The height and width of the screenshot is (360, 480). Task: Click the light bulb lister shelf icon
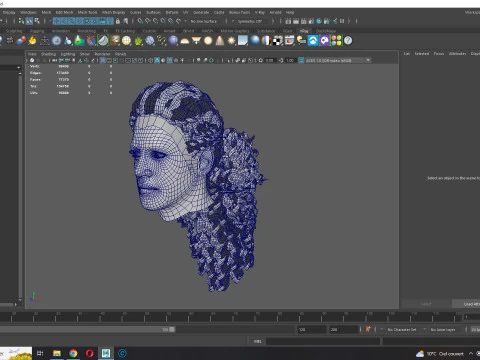click(x=301, y=41)
